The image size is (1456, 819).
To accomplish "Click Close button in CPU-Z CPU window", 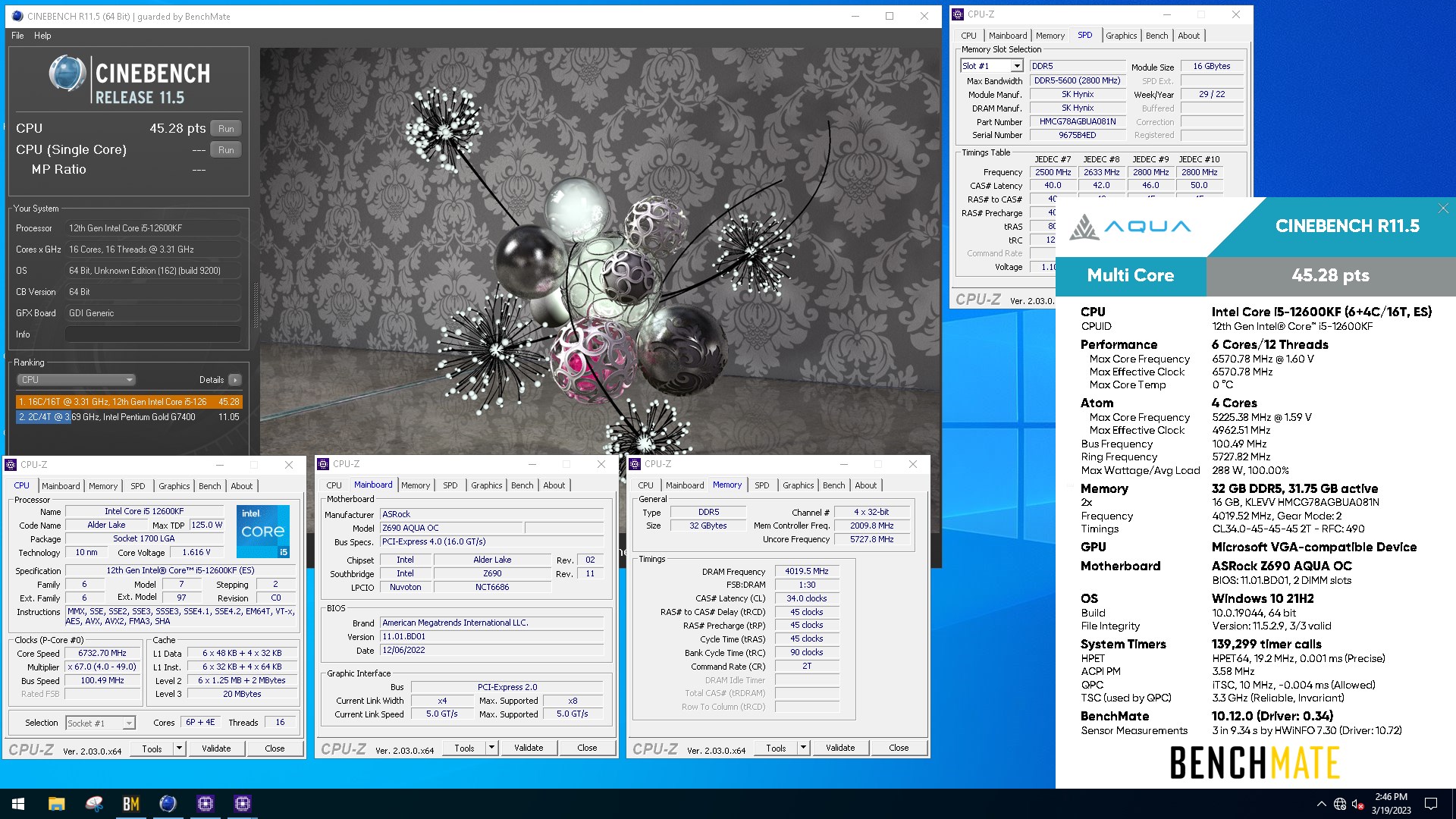I will [275, 748].
